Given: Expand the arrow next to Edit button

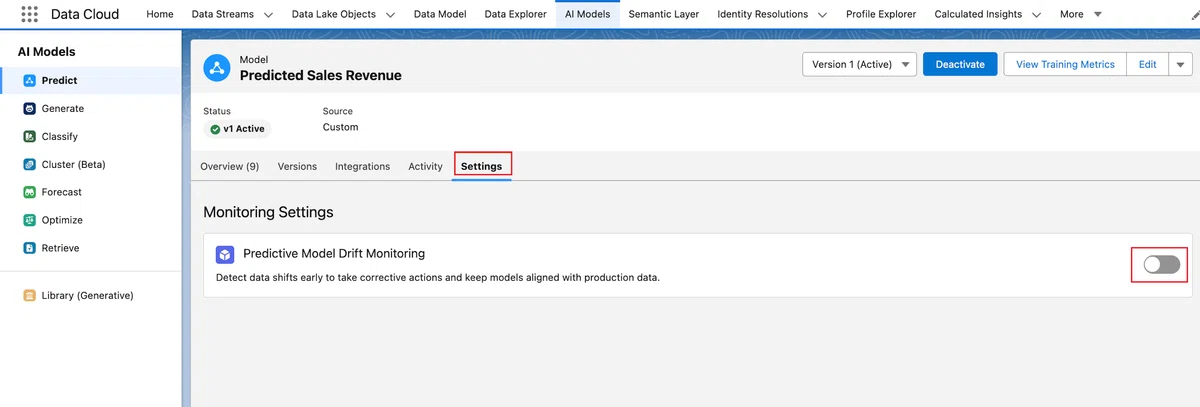Looking at the screenshot, I should (1181, 64).
